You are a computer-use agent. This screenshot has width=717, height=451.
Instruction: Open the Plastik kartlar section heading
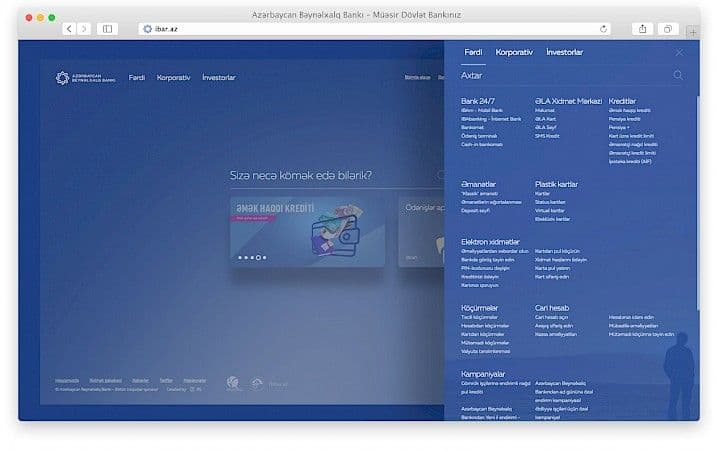[556, 184]
